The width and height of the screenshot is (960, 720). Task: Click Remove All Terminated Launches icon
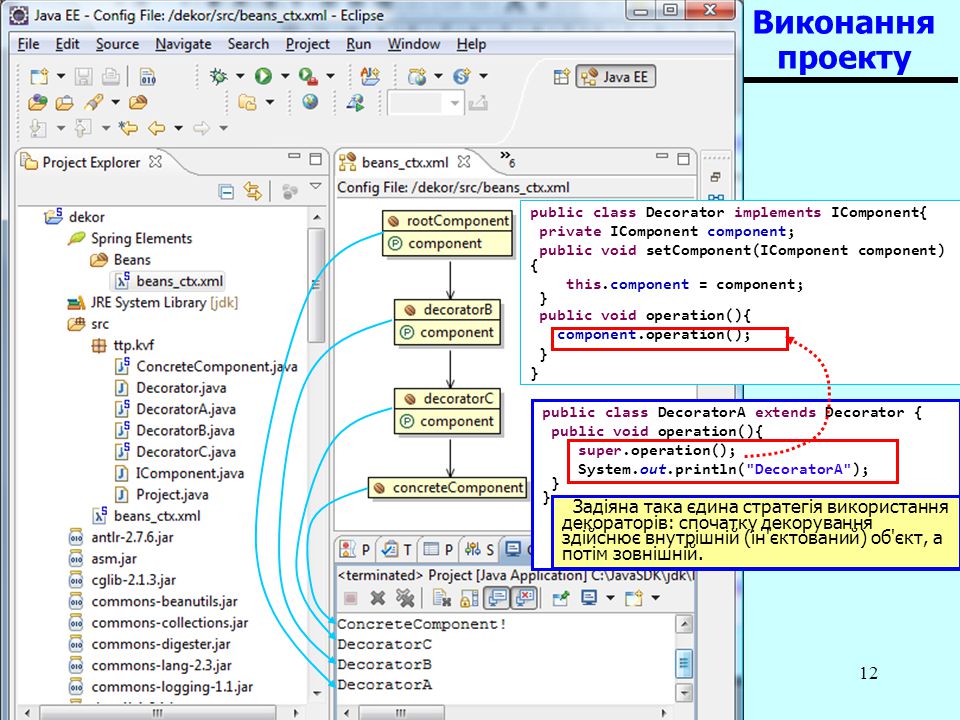[x=405, y=598]
